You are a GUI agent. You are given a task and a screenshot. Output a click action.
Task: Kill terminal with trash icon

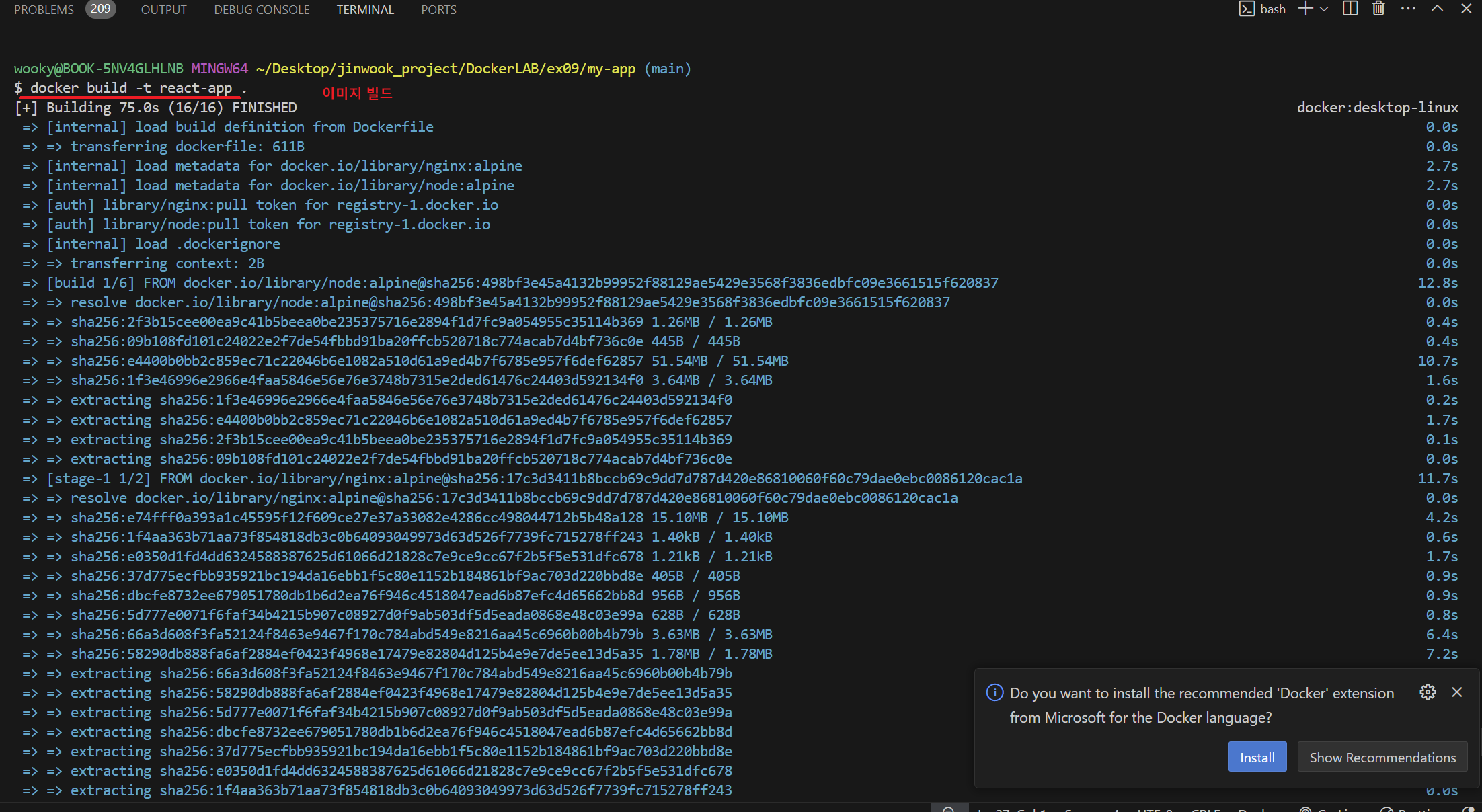click(x=1378, y=9)
